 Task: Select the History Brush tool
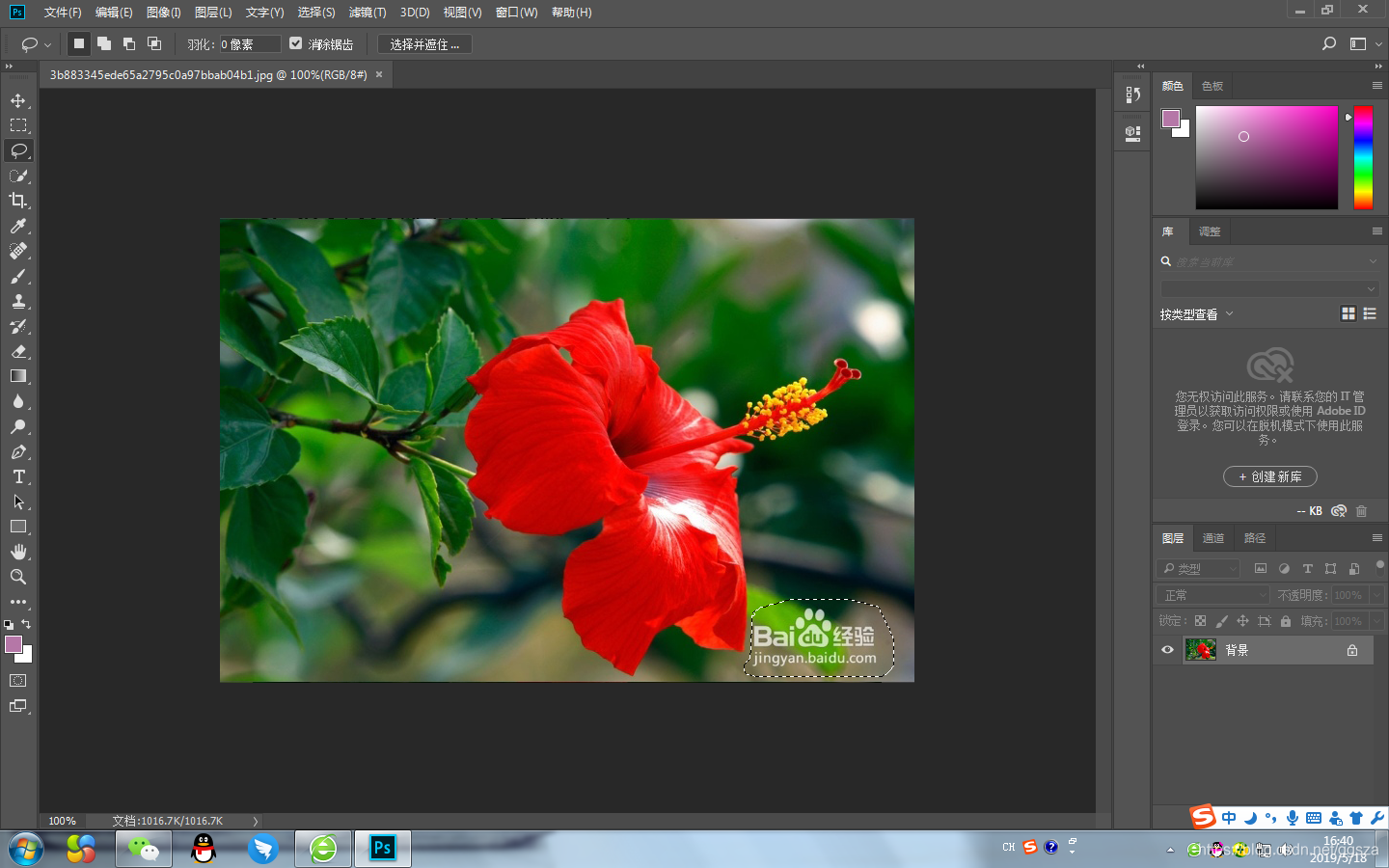pos(18,326)
